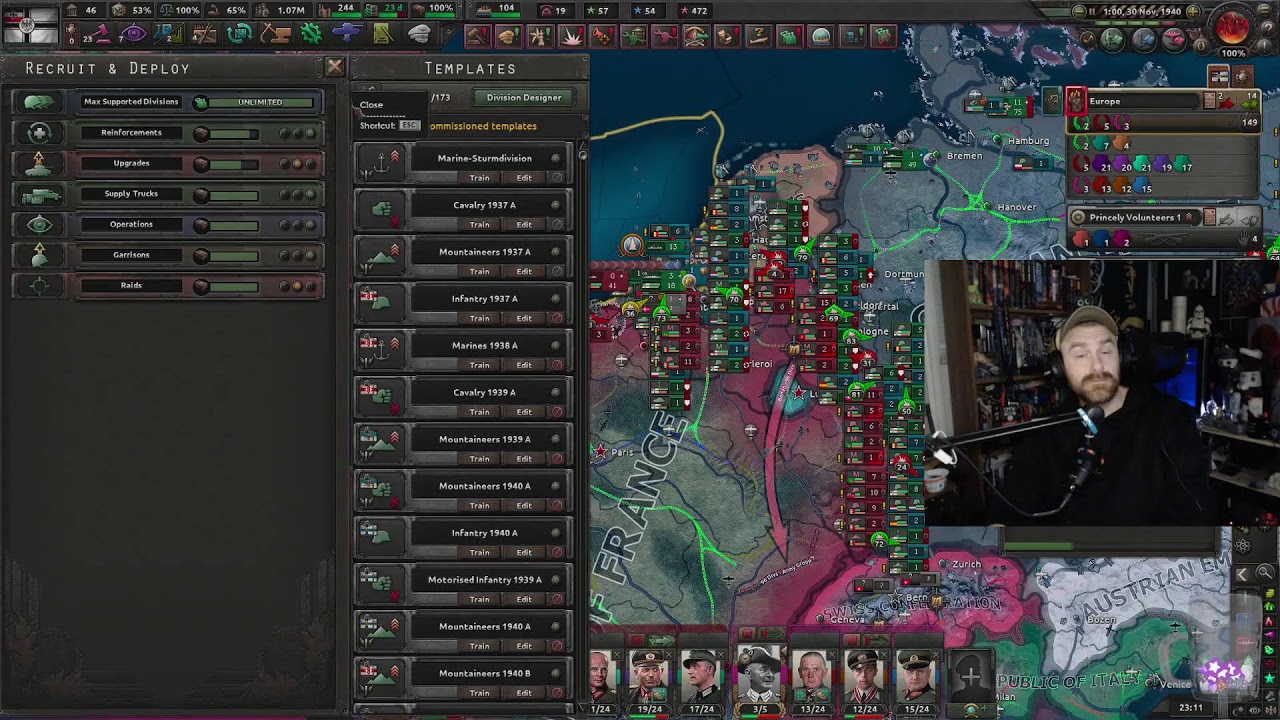Screen dimensions: 1280x720
Task: Toggle Cavalry 1937 A status light
Action: point(557,205)
